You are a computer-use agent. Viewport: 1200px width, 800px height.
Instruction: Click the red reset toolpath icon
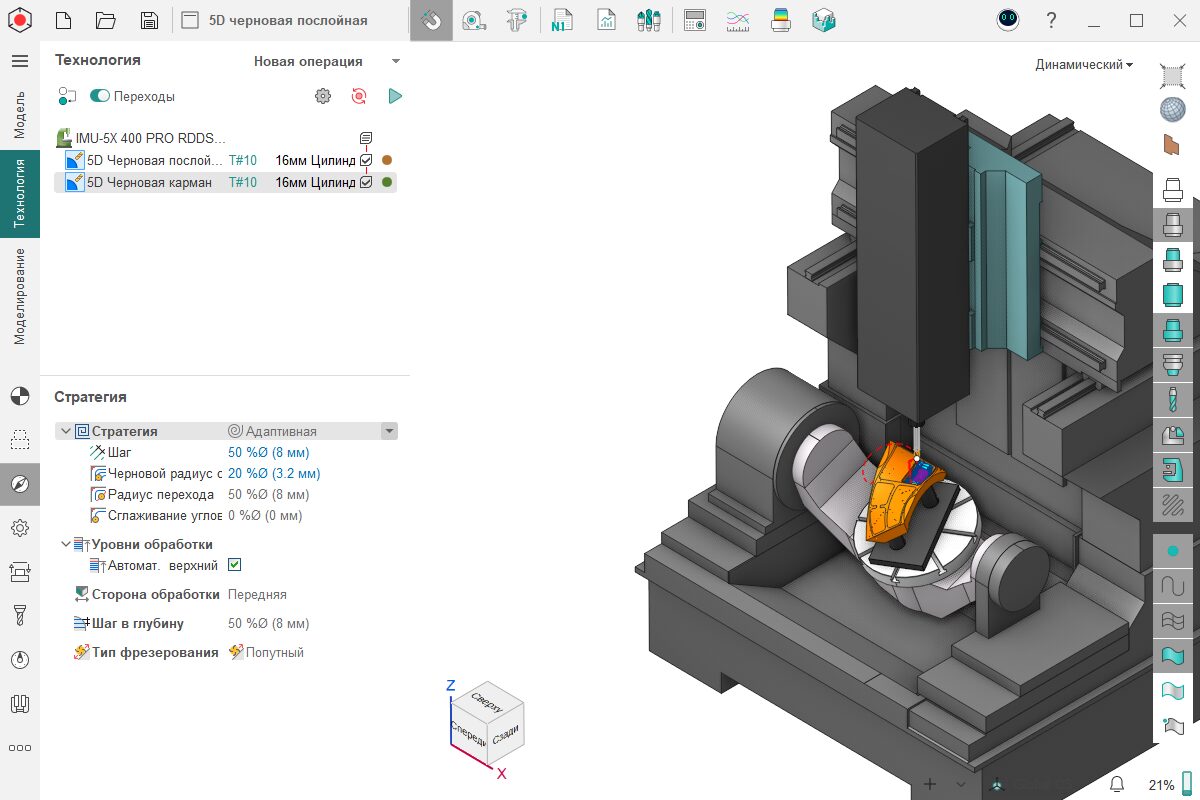coord(359,96)
